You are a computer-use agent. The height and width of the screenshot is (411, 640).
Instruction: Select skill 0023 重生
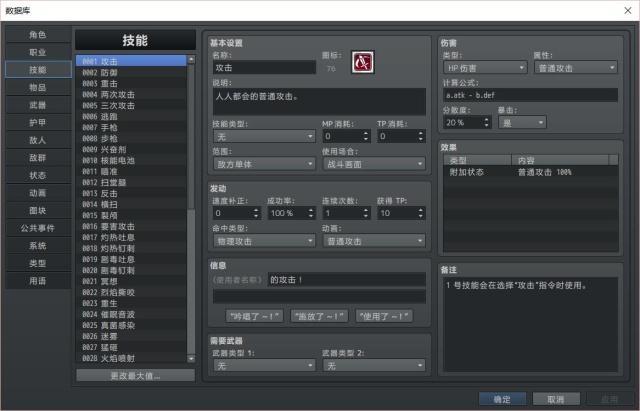[131, 303]
